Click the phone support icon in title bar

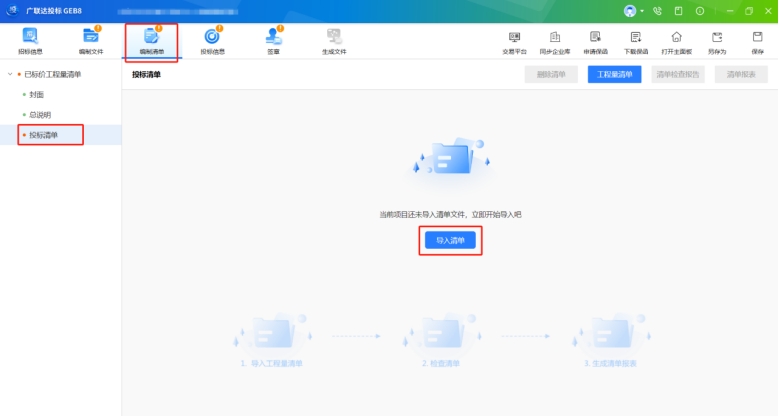(x=657, y=11)
